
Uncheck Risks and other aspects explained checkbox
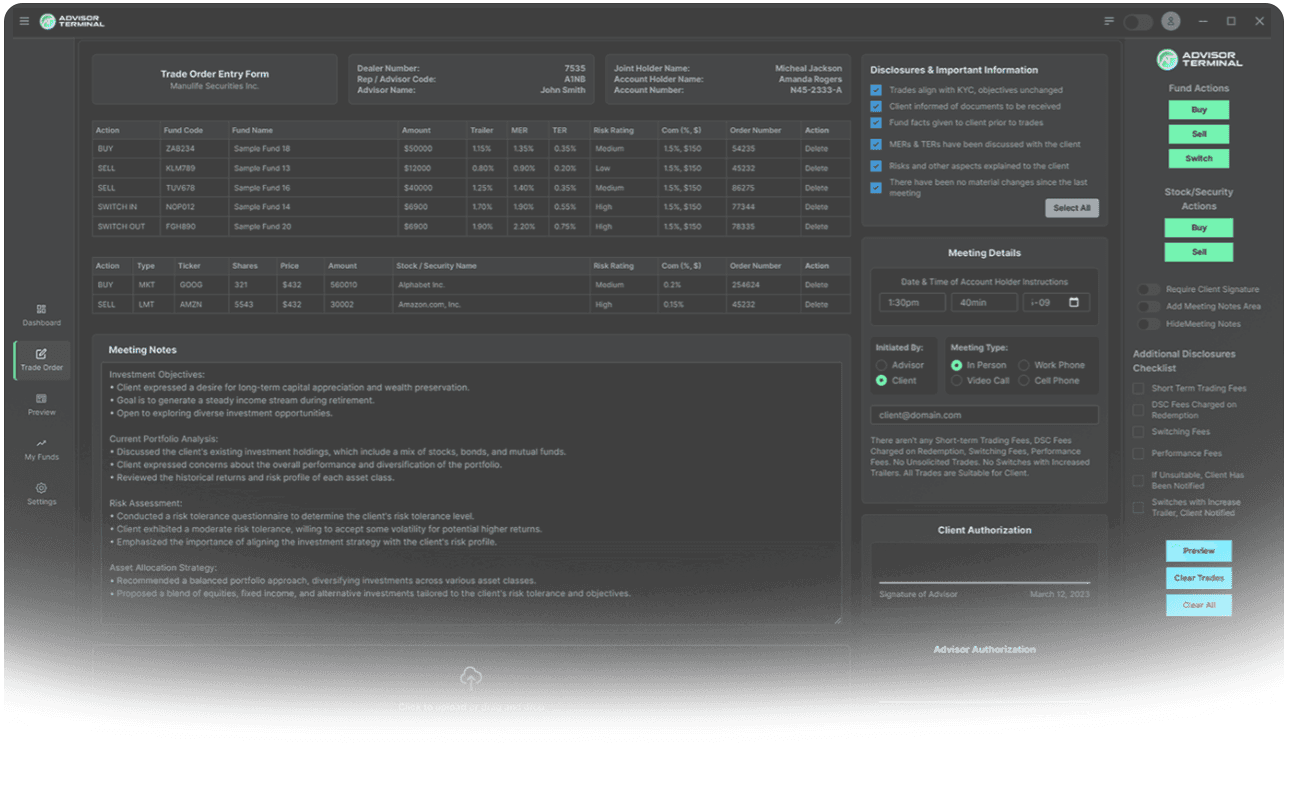(x=876, y=166)
